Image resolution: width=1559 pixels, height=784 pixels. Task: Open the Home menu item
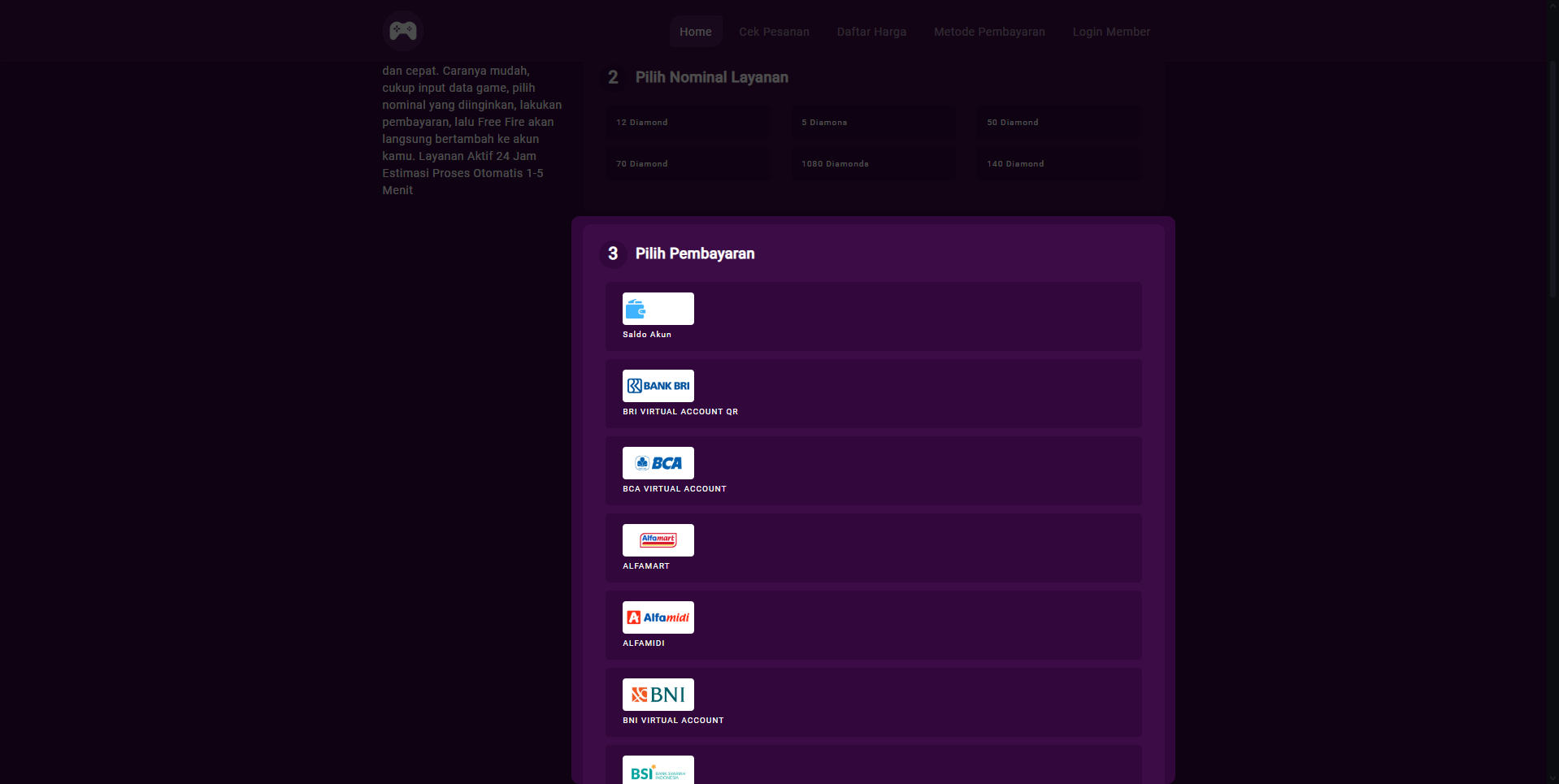click(x=696, y=32)
